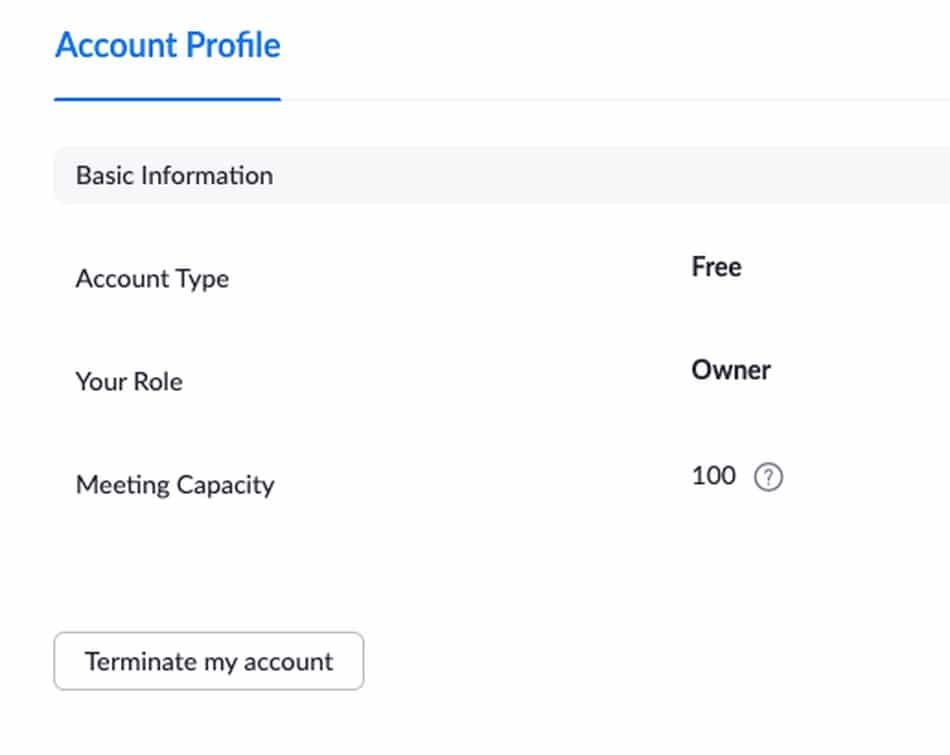Click the Meeting Capacity help question mark icon
The image size is (950, 755).
pos(768,478)
